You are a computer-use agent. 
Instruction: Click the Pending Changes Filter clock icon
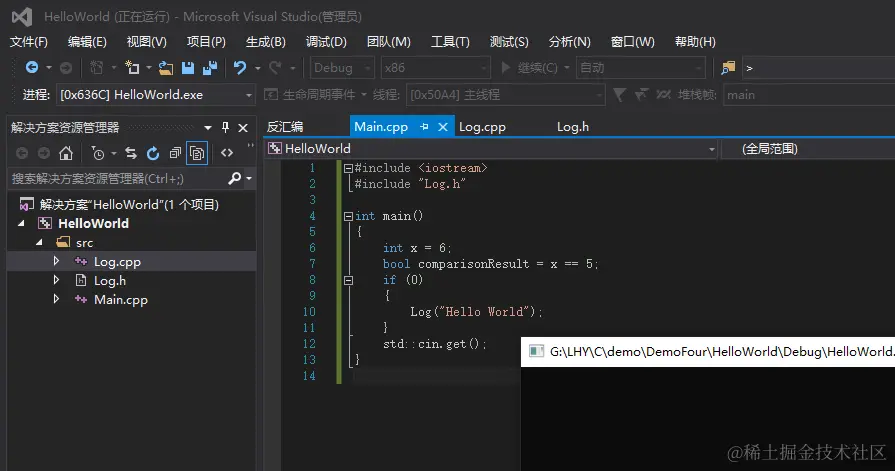coord(98,153)
